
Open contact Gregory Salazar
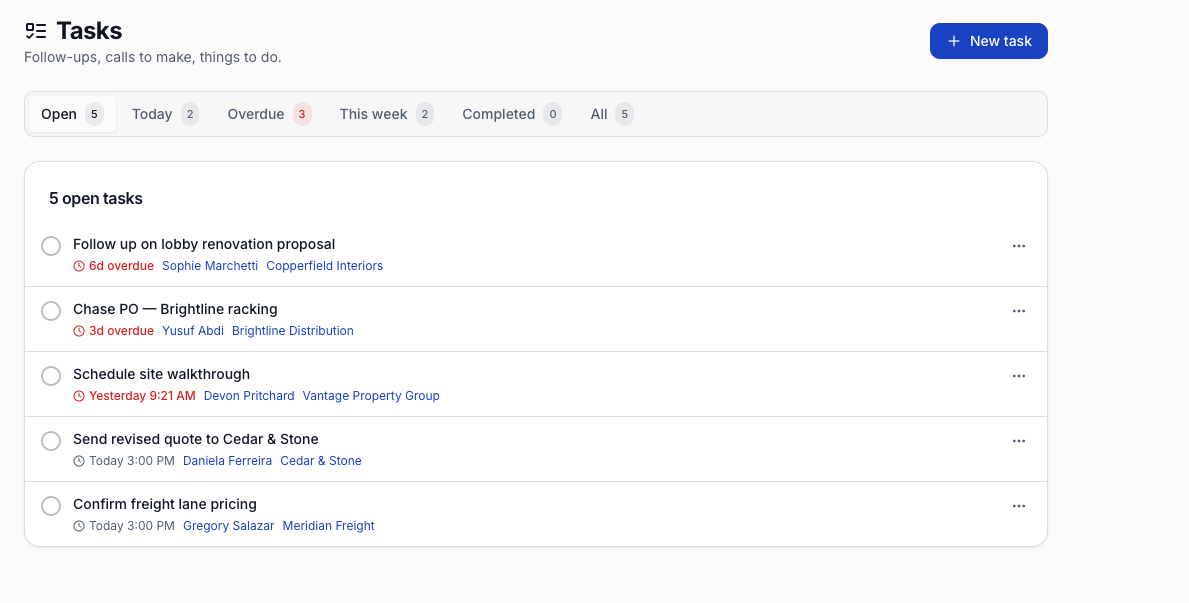[x=228, y=526]
